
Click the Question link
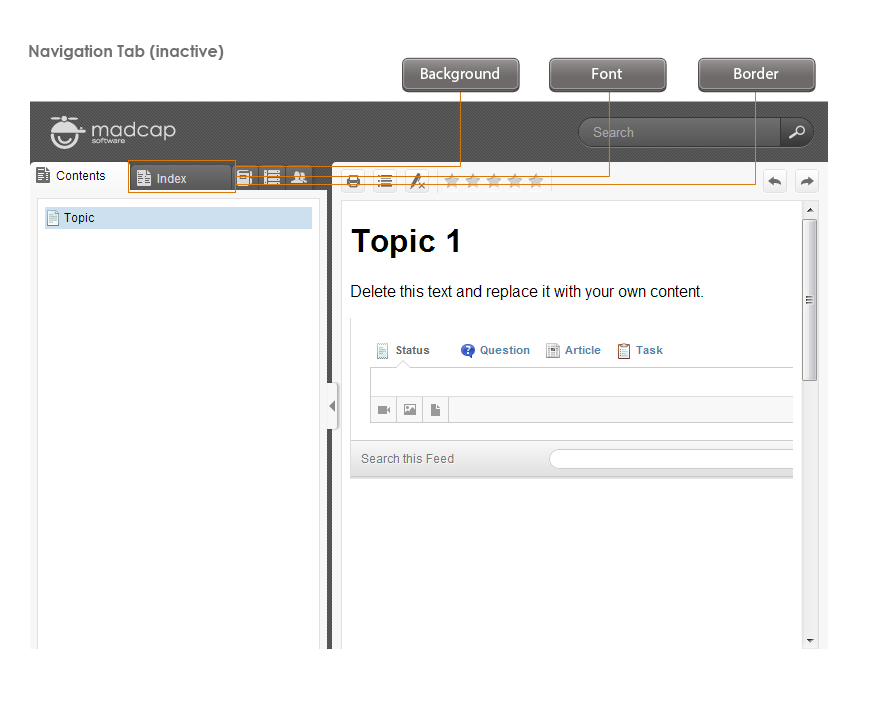(505, 350)
